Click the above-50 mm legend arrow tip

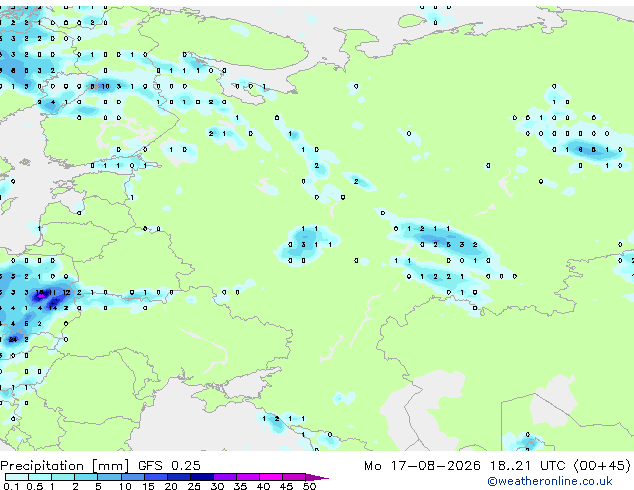click(x=317, y=477)
